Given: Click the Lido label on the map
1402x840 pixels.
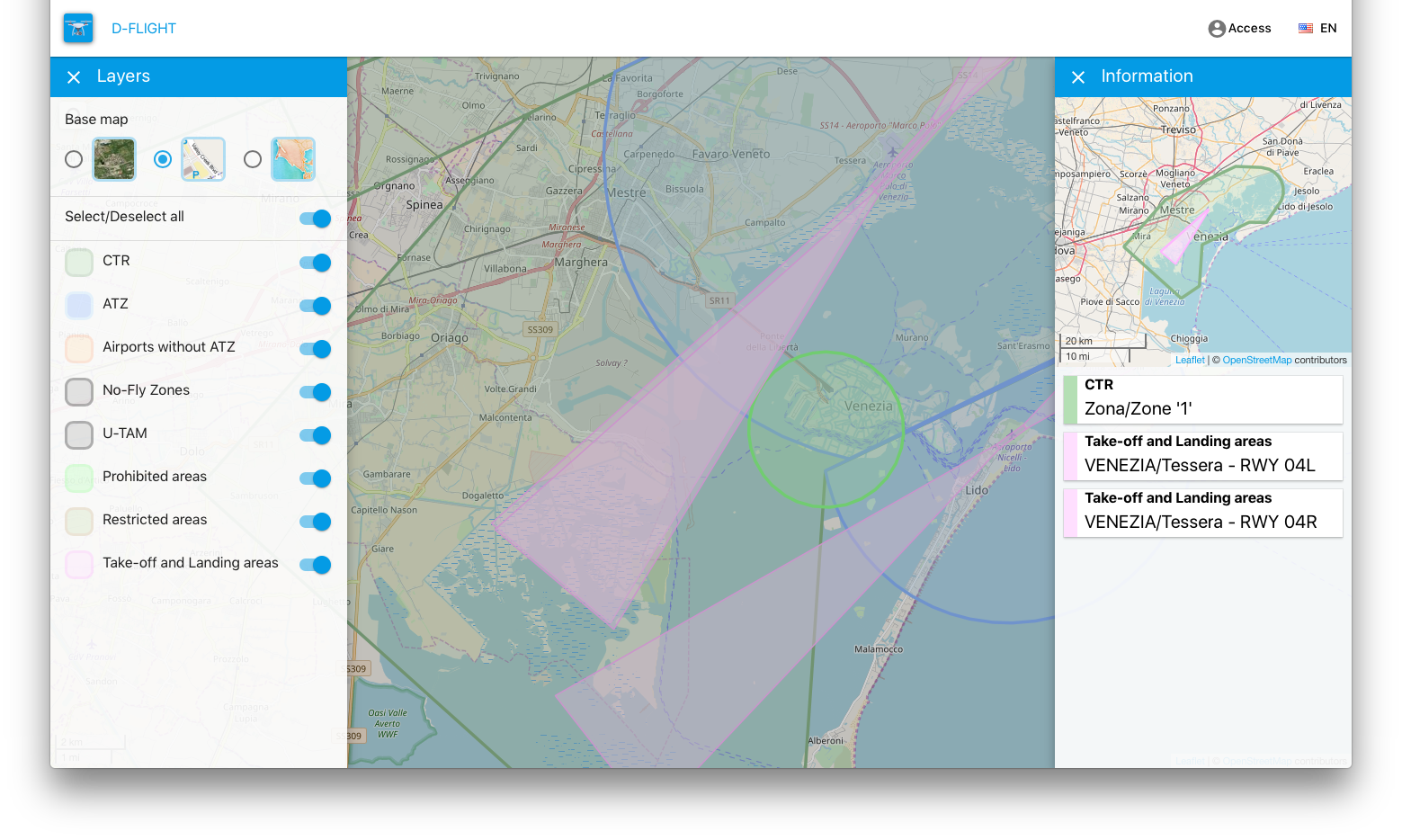Looking at the screenshot, I should 977,490.
